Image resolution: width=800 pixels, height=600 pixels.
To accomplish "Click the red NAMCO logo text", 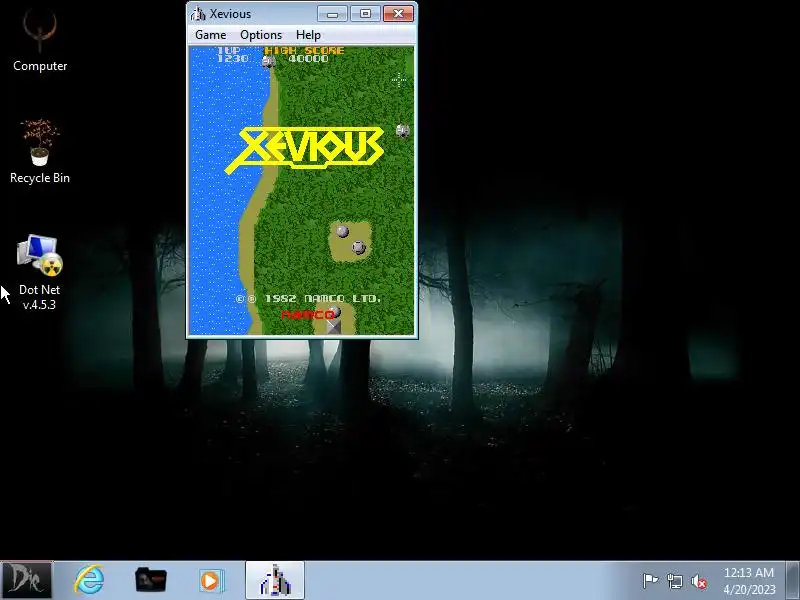I will click(307, 315).
